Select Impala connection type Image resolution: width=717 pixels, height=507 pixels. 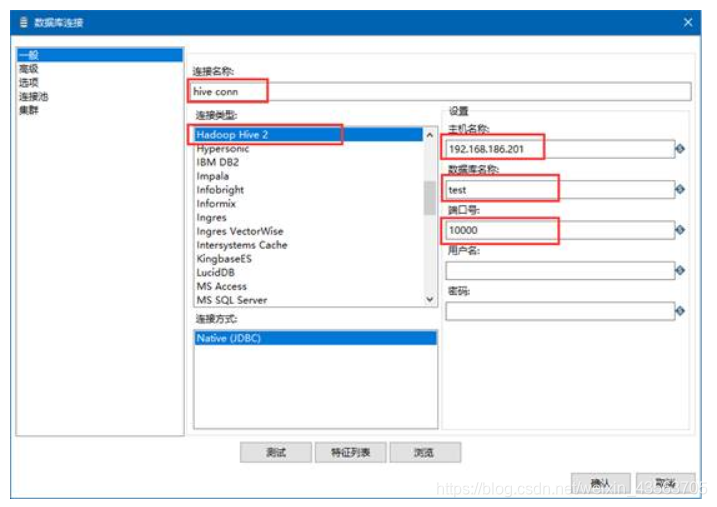pos(213,176)
